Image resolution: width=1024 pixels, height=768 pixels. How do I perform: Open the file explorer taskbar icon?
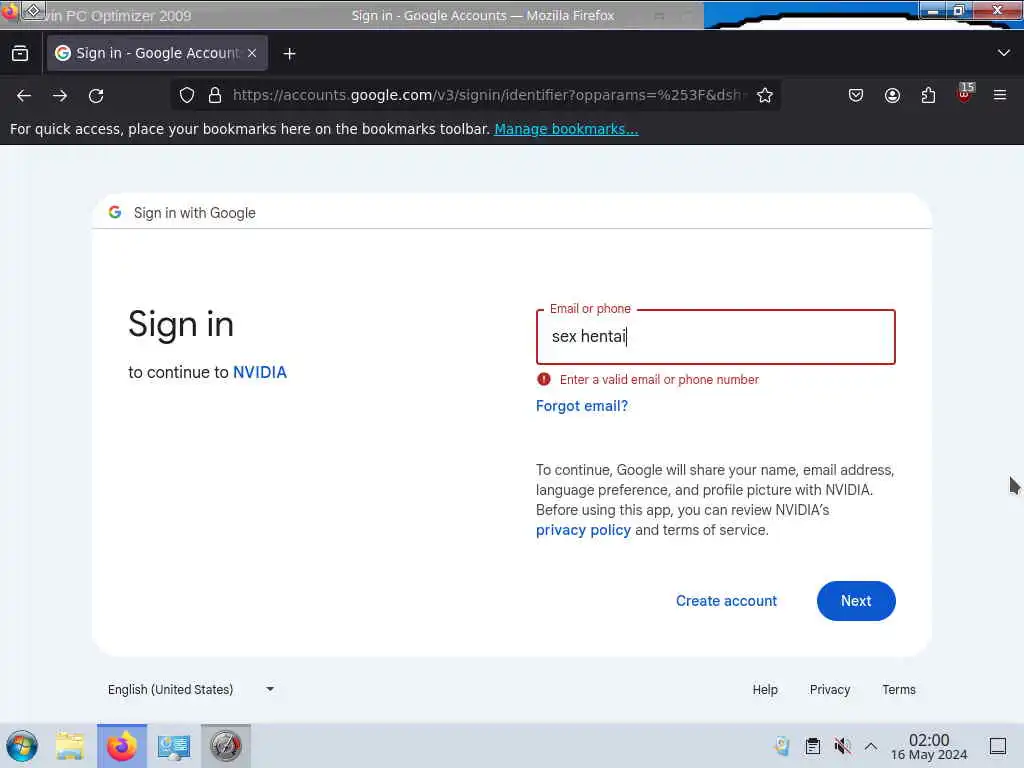(x=70, y=746)
